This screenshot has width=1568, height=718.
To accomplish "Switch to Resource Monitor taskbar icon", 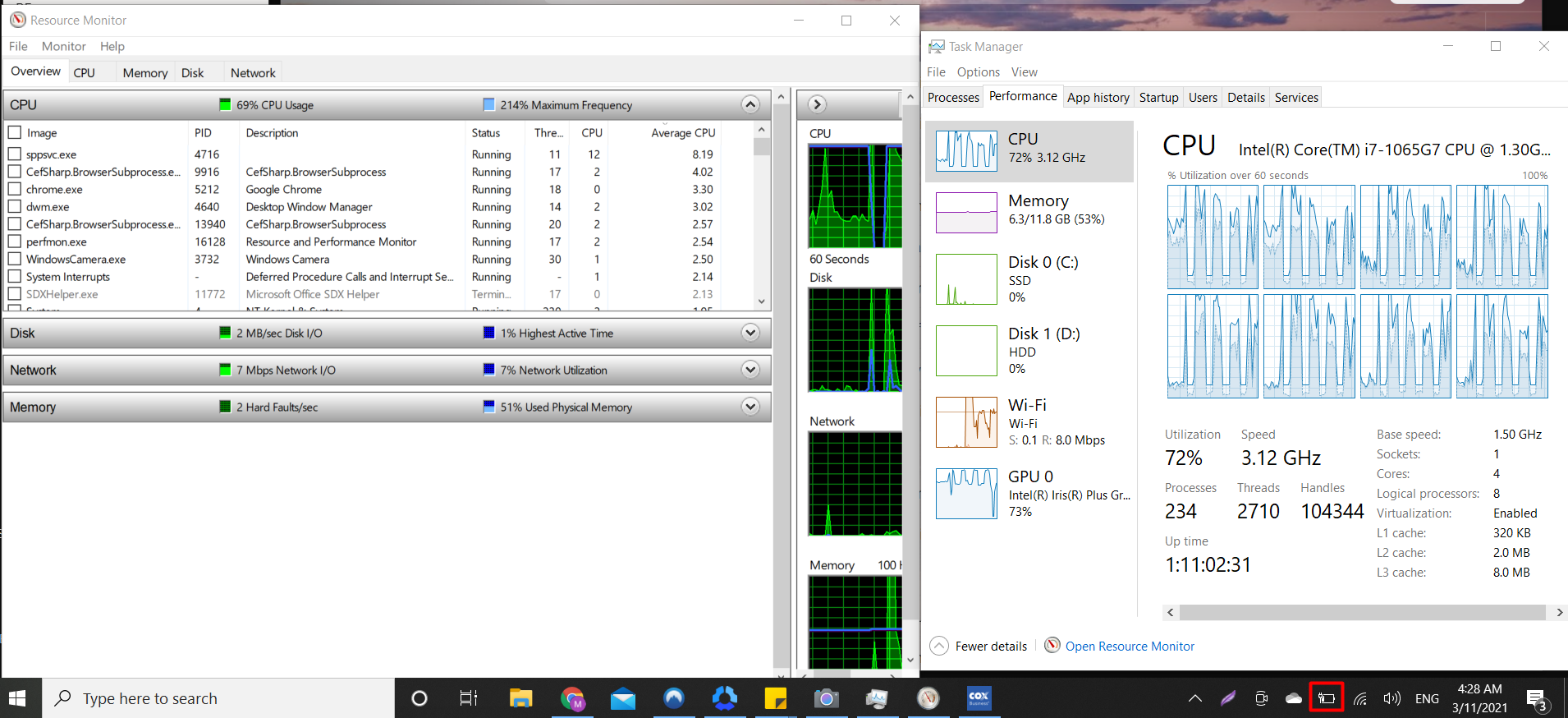I will coord(928,698).
